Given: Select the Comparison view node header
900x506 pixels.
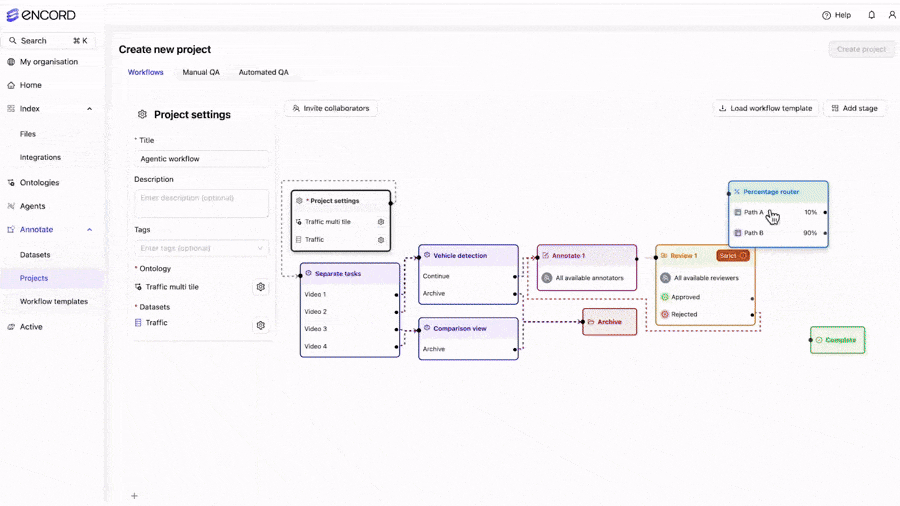Looking at the screenshot, I should pyautogui.click(x=468, y=329).
